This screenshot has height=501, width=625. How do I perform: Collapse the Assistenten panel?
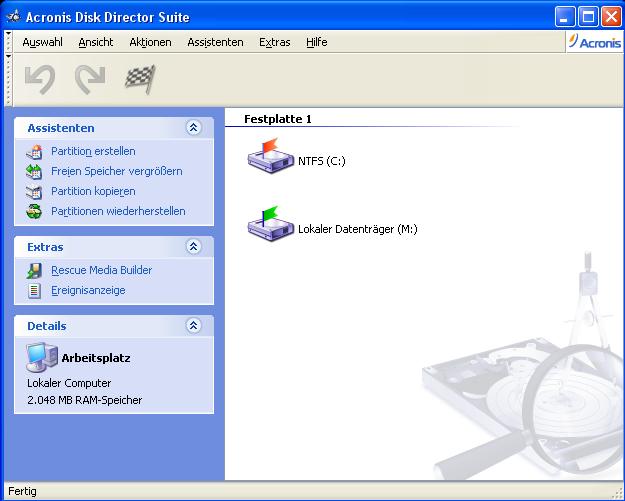(193, 128)
